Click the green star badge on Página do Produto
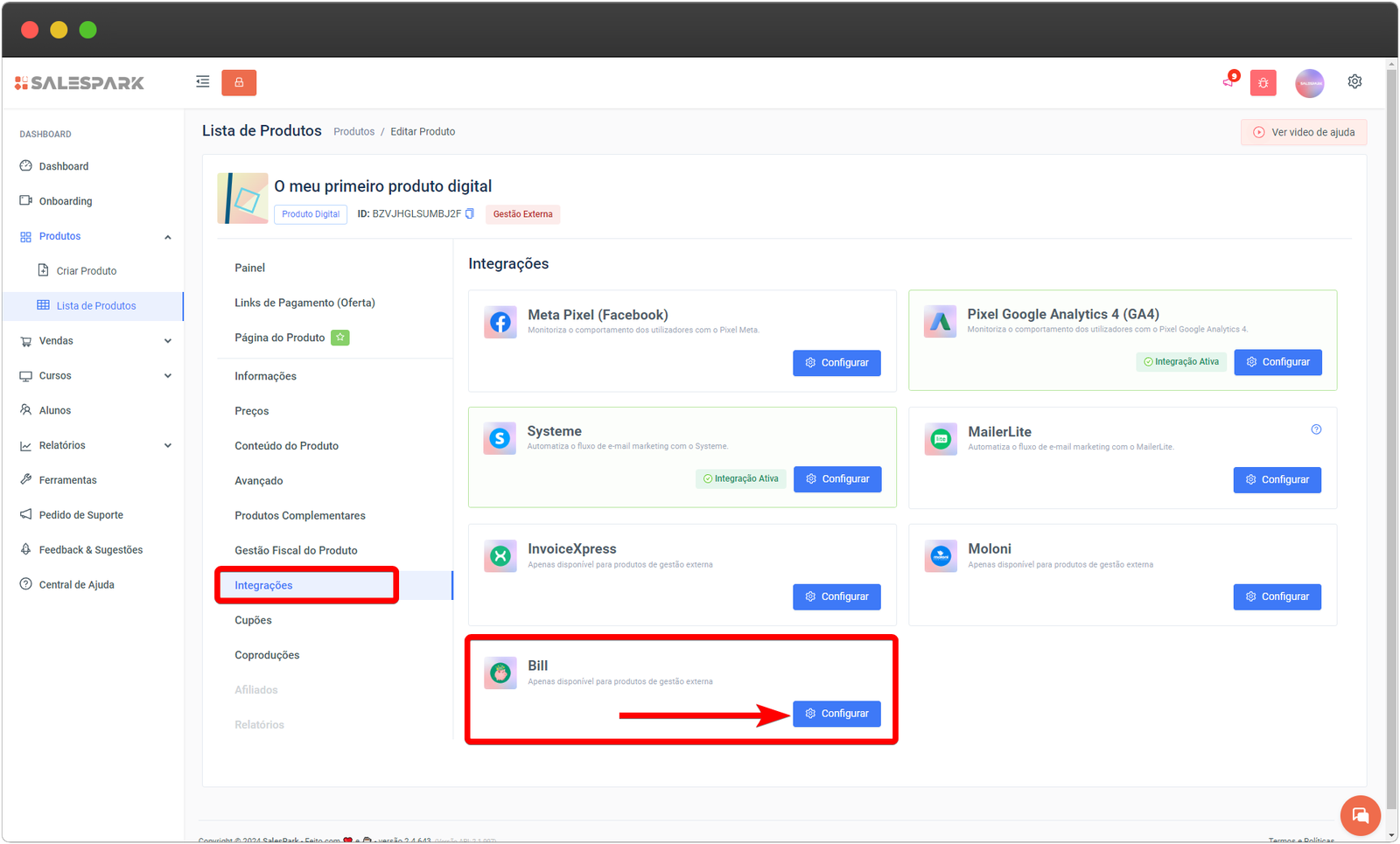Viewport: 1400px width, 844px height. pyautogui.click(x=340, y=338)
